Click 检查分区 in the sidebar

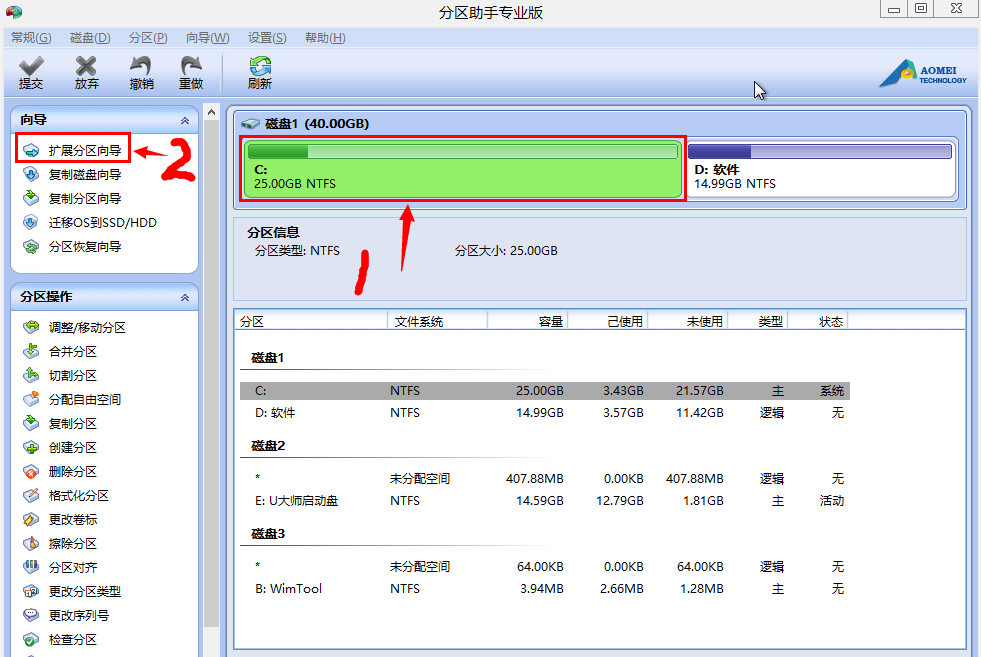pos(73,640)
